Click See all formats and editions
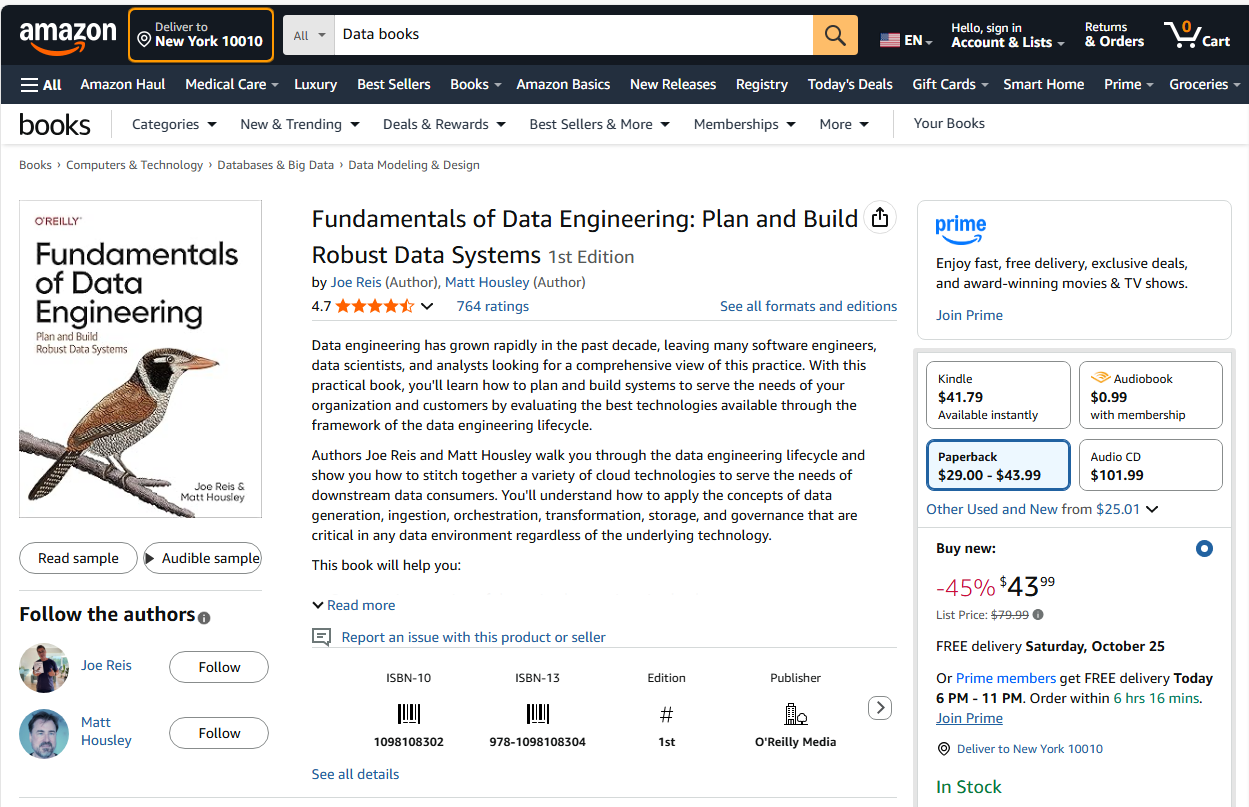 [x=808, y=306]
